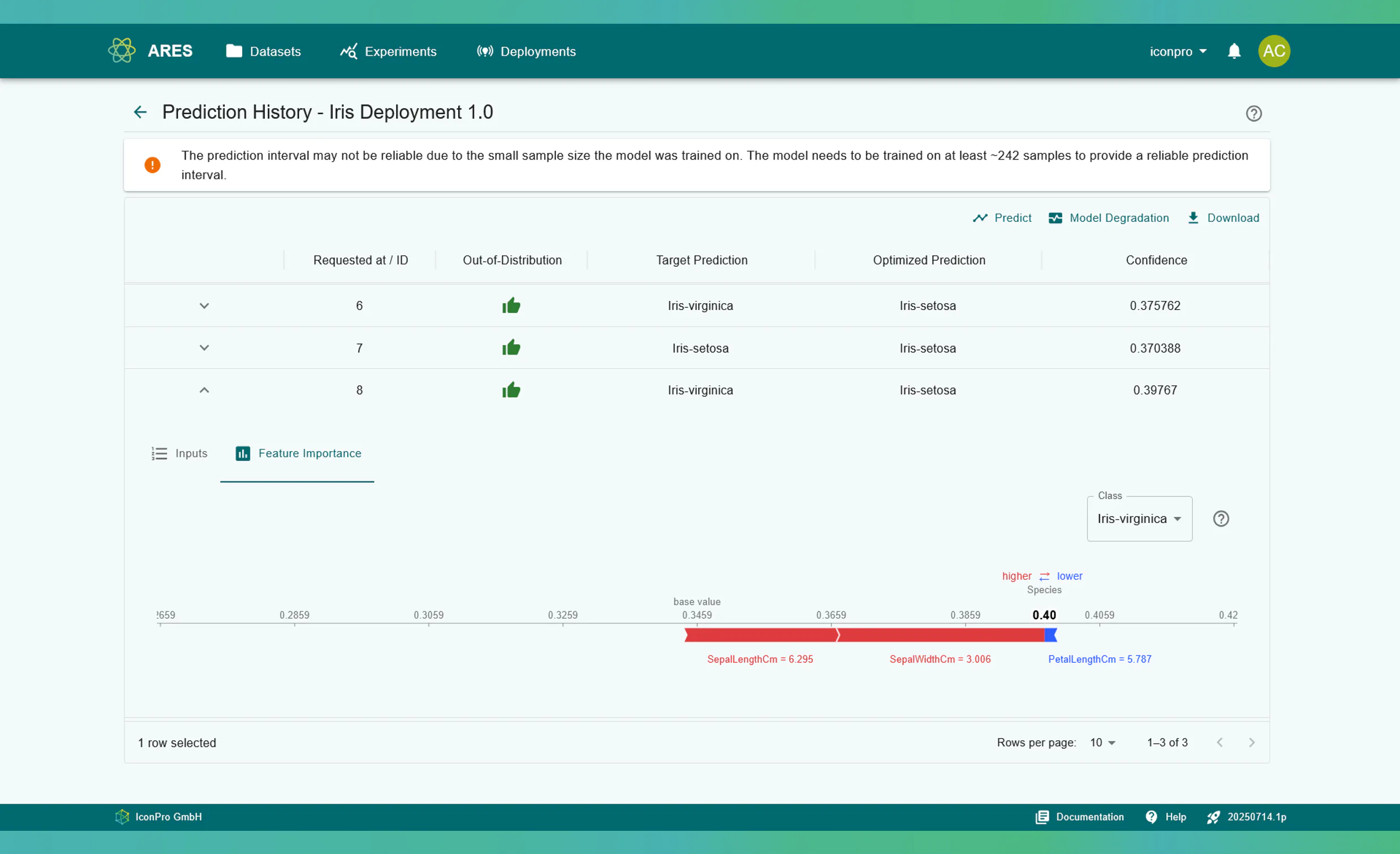Click the Optimized Prediction column header
Viewport: 1400px width, 854px height.
pos(929,260)
